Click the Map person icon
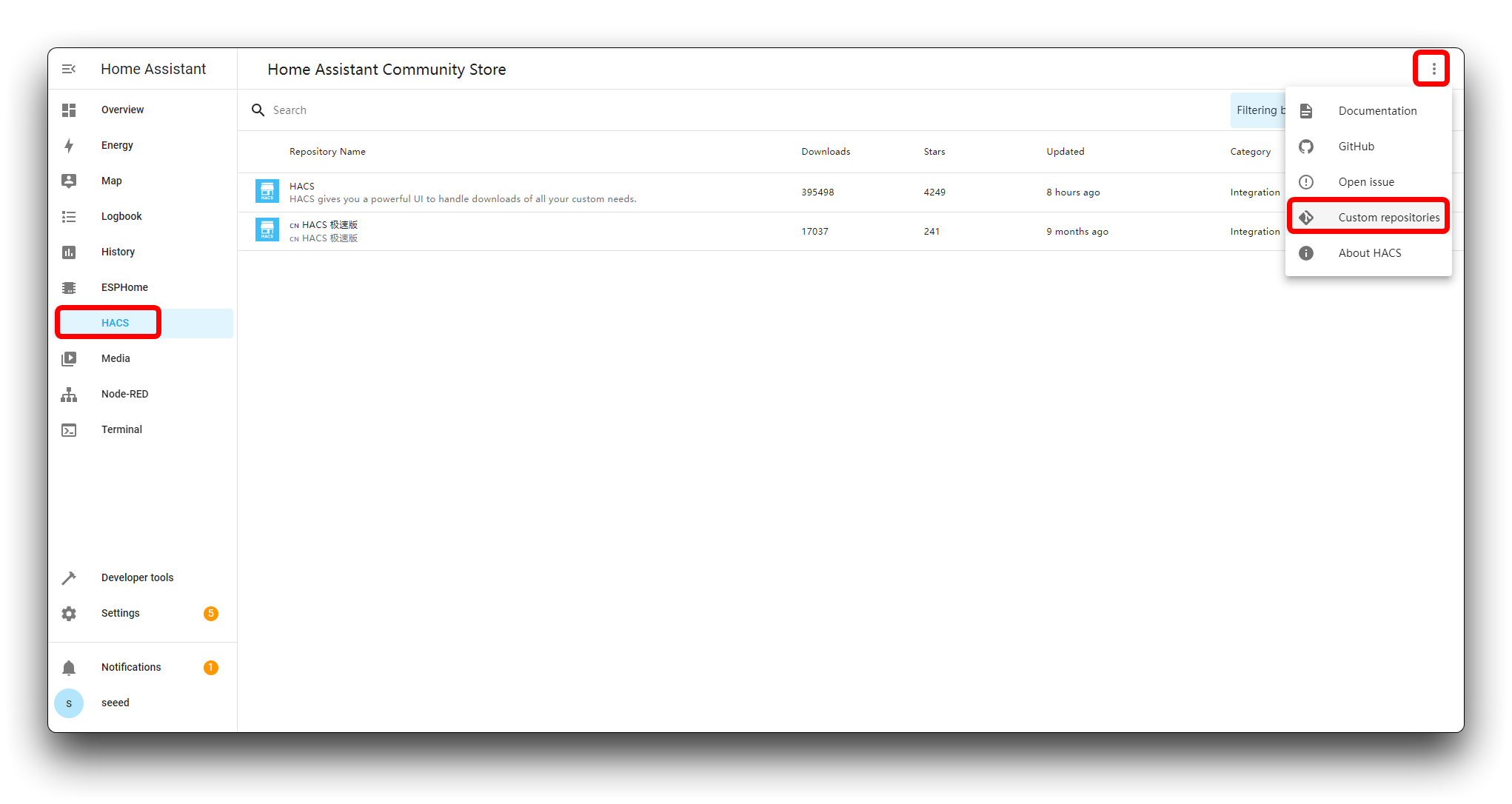Screen dimensions: 1512x804 click(69, 181)
